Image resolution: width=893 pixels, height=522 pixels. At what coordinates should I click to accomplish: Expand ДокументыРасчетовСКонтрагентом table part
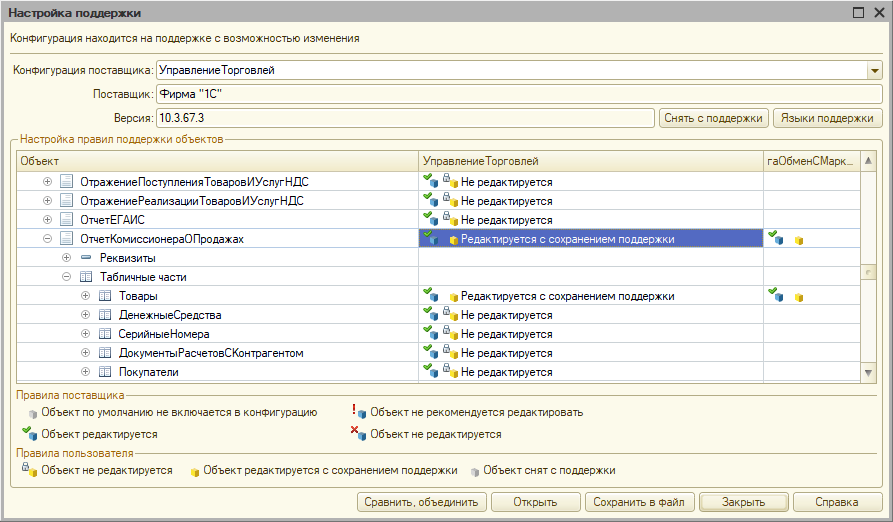[85, 352]
